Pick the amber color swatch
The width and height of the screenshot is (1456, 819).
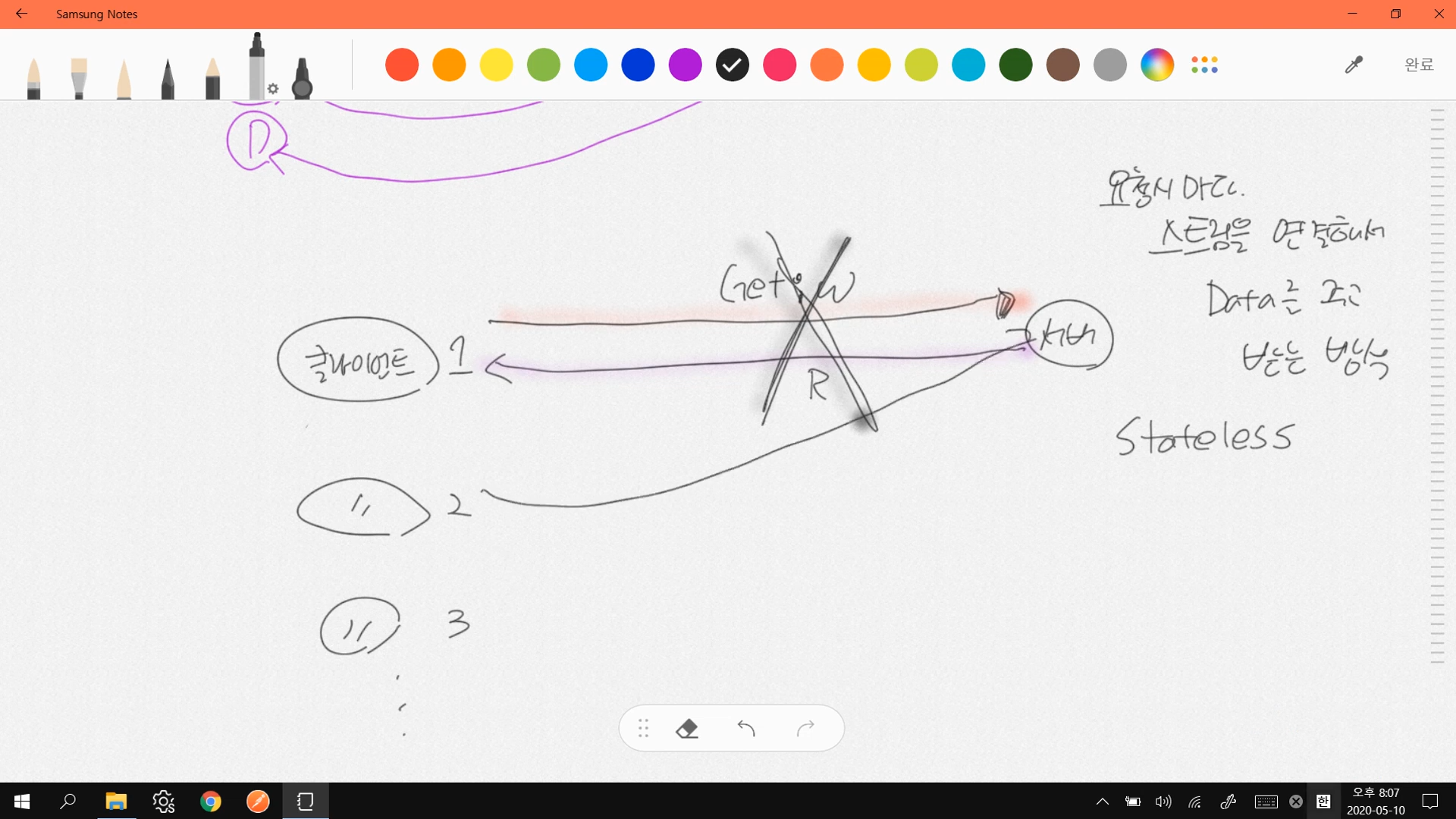874,64
